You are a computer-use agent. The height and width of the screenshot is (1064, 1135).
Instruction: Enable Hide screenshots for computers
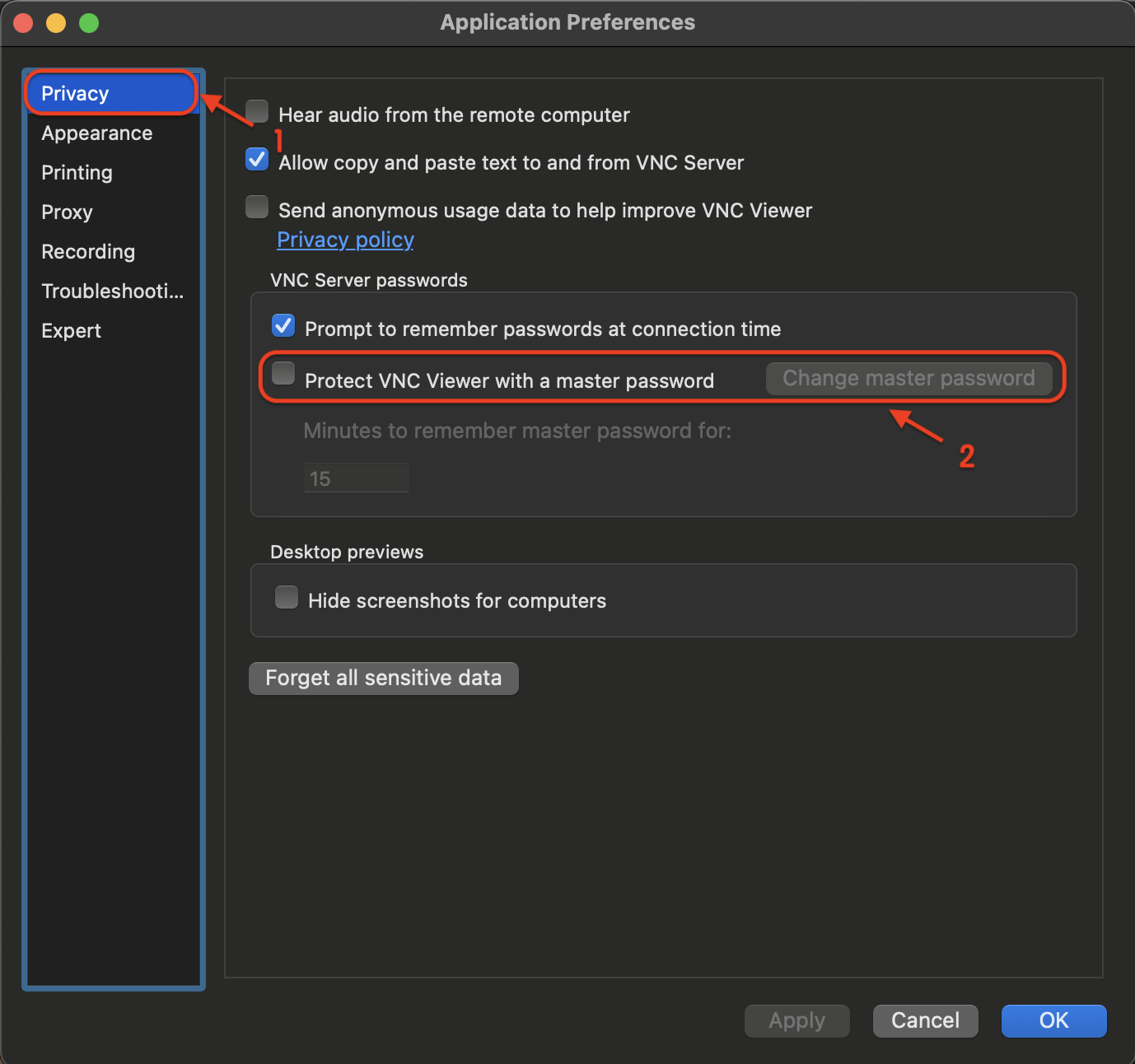(287, 597)
